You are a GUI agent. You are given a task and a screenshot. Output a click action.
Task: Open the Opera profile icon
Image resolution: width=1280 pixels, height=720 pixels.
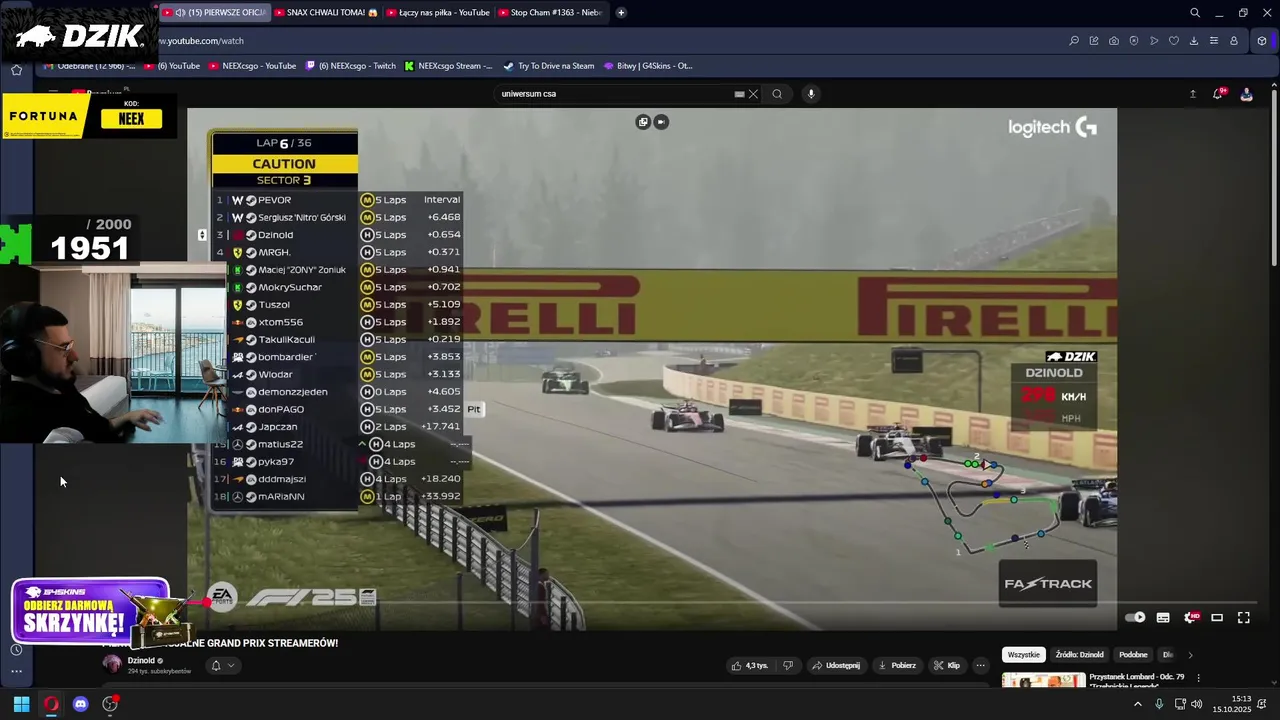[x=1234, y=41]
